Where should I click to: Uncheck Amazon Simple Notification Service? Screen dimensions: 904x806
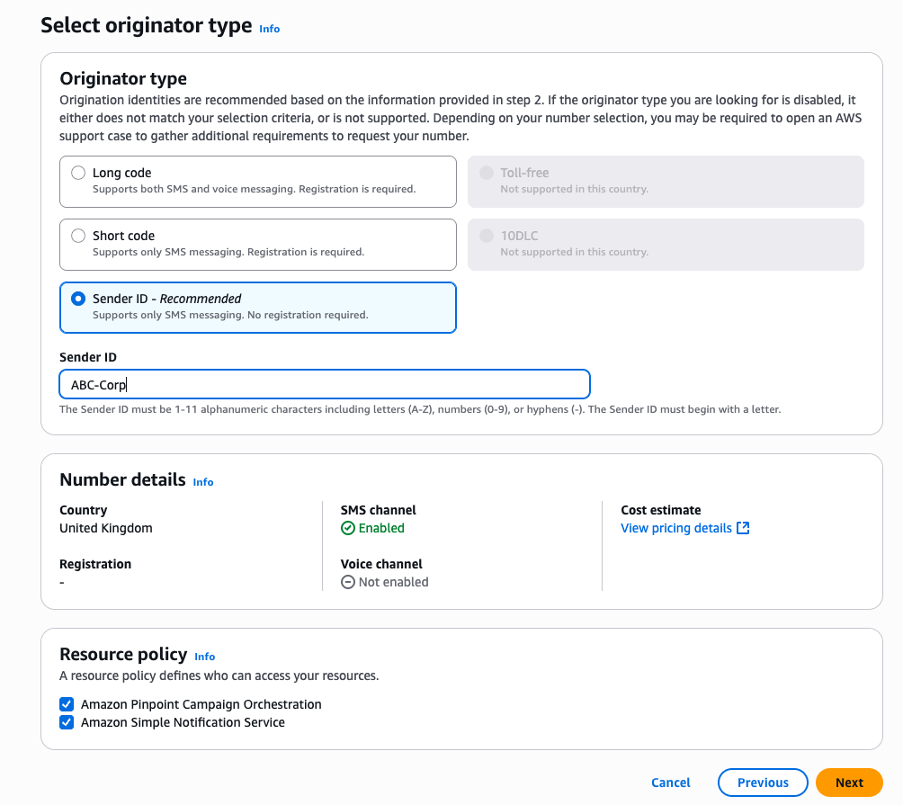pyautogui.click(x=67, y=722)
